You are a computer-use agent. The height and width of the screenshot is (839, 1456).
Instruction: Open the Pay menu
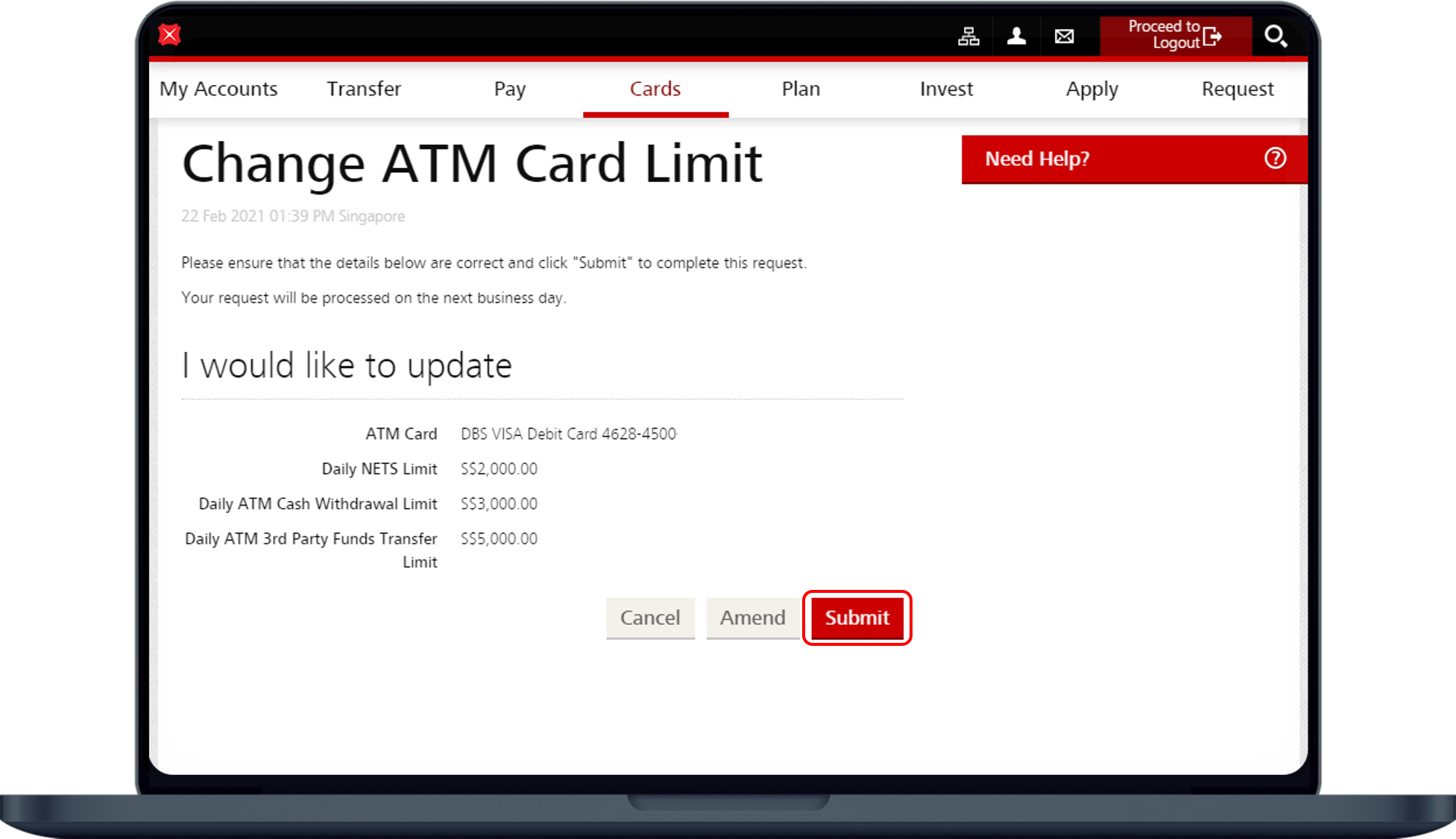(510, 89)
